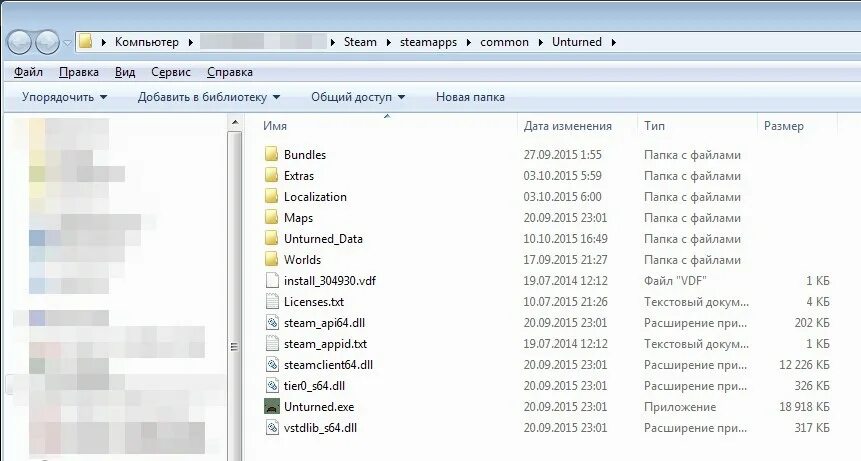
Task: Click Компьютер in the address bar
Action: [x=147, y=42]
